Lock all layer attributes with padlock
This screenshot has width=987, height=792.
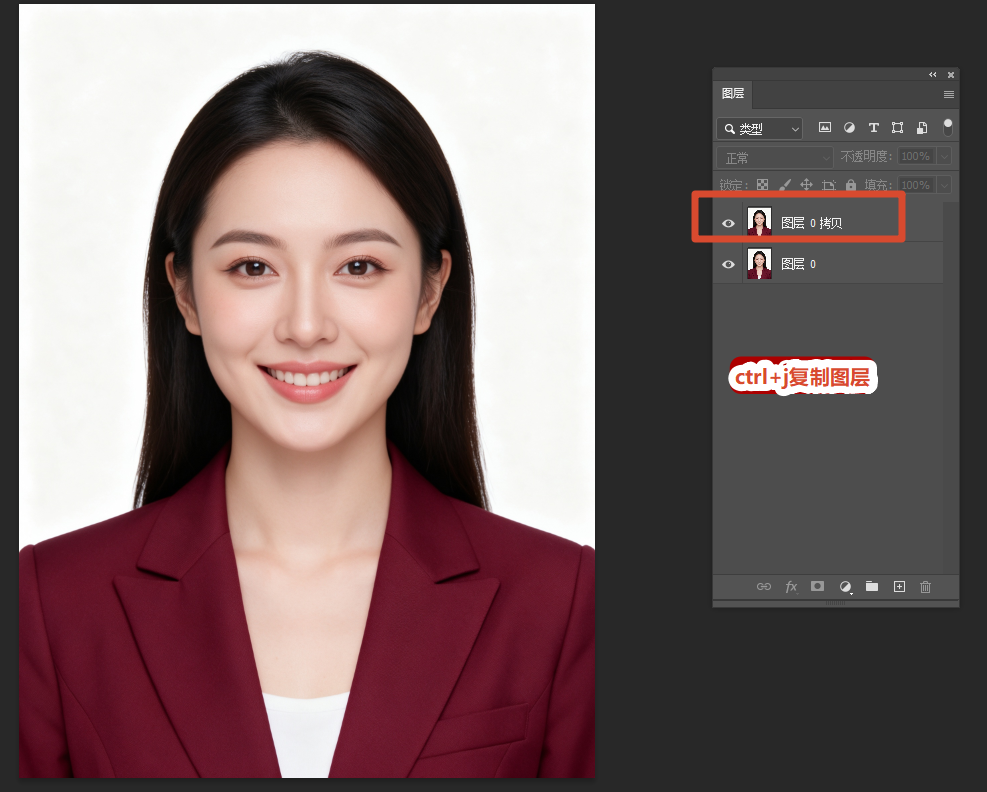(851, 184)
